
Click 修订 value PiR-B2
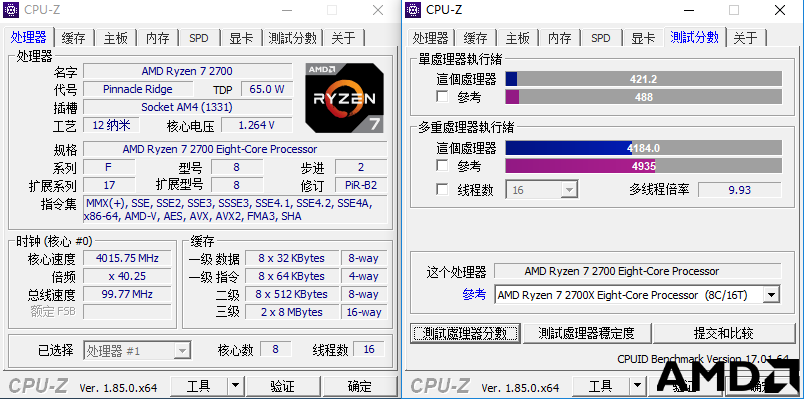coord(361,185)
